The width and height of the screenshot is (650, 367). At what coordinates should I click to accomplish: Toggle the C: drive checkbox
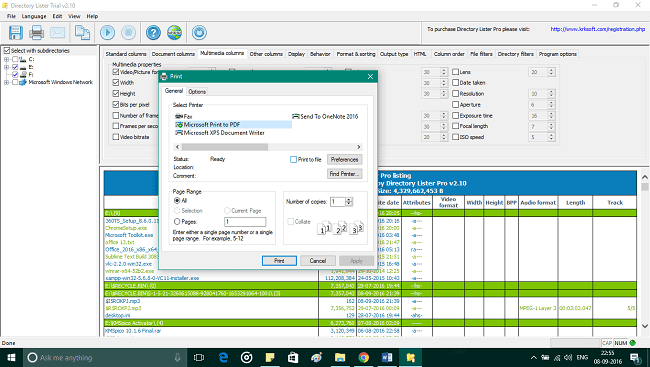(x=15, y=59)
